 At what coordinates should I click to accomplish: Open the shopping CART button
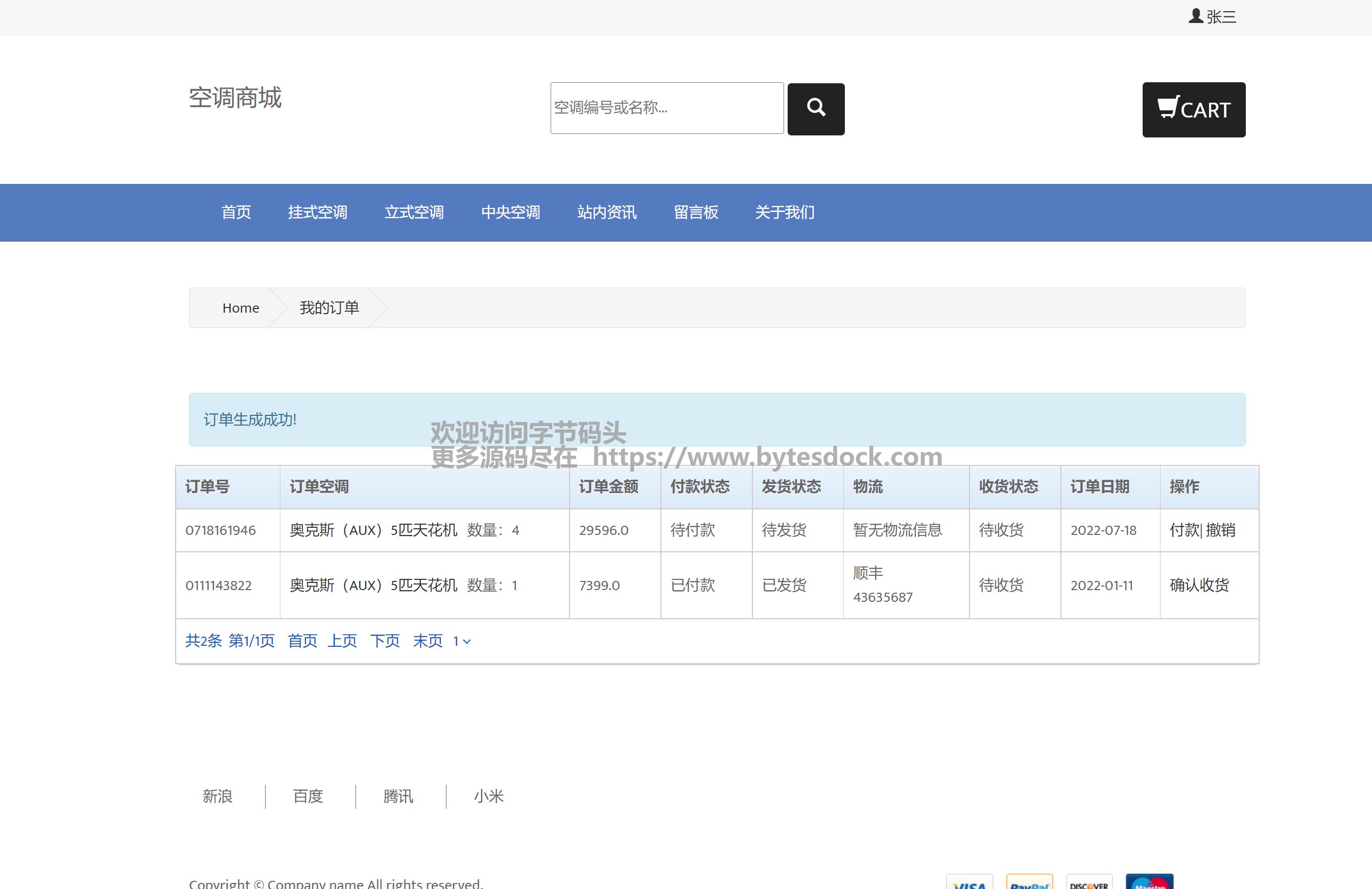[1193, 109]
